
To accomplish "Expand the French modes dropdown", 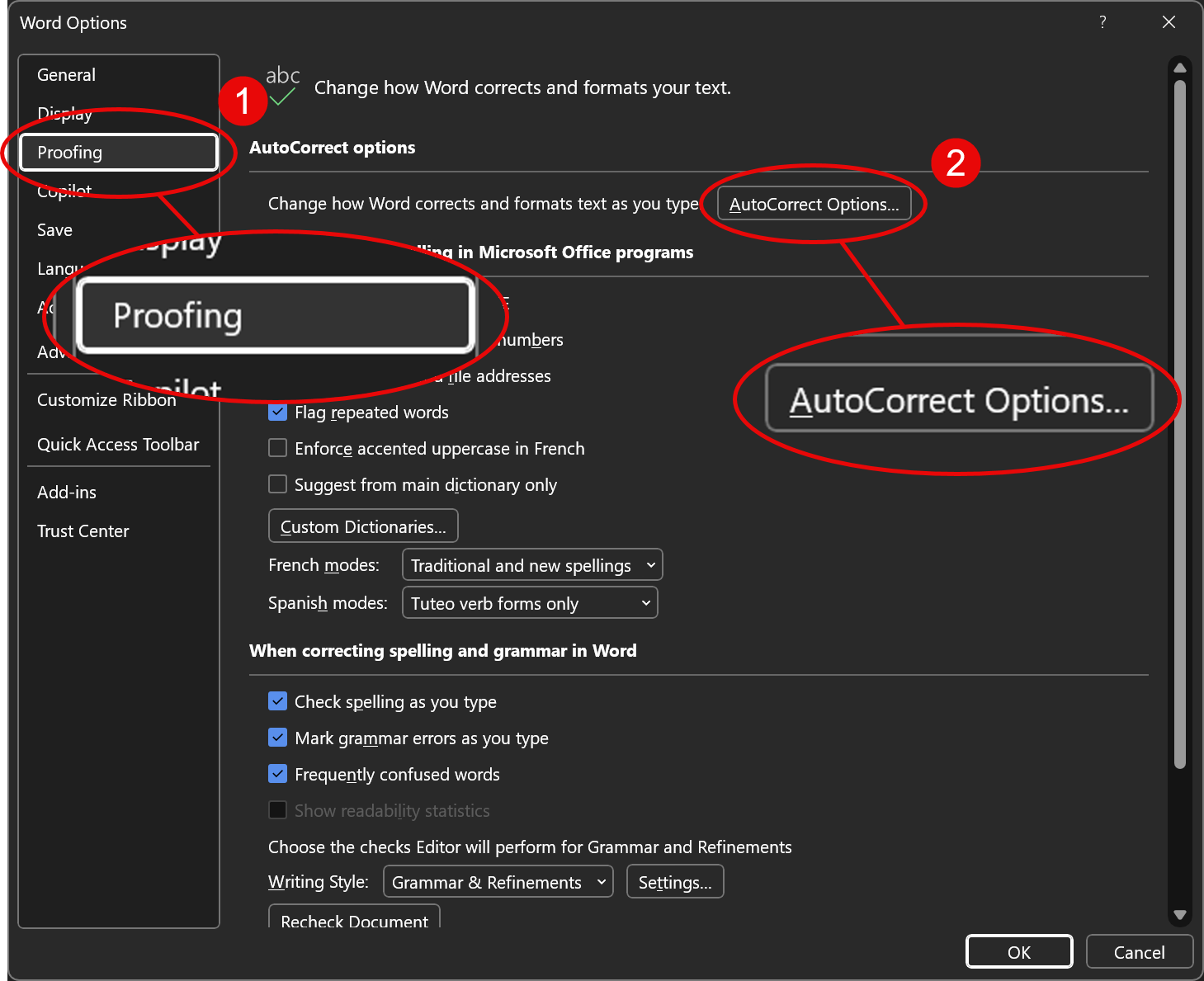I will tap(532, 565).
